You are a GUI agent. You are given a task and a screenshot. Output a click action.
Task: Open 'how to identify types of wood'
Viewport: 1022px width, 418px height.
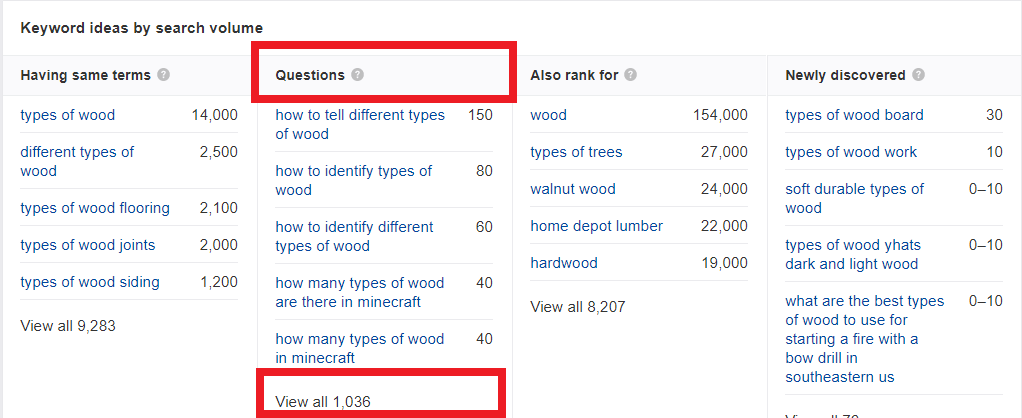click(354, 181)
